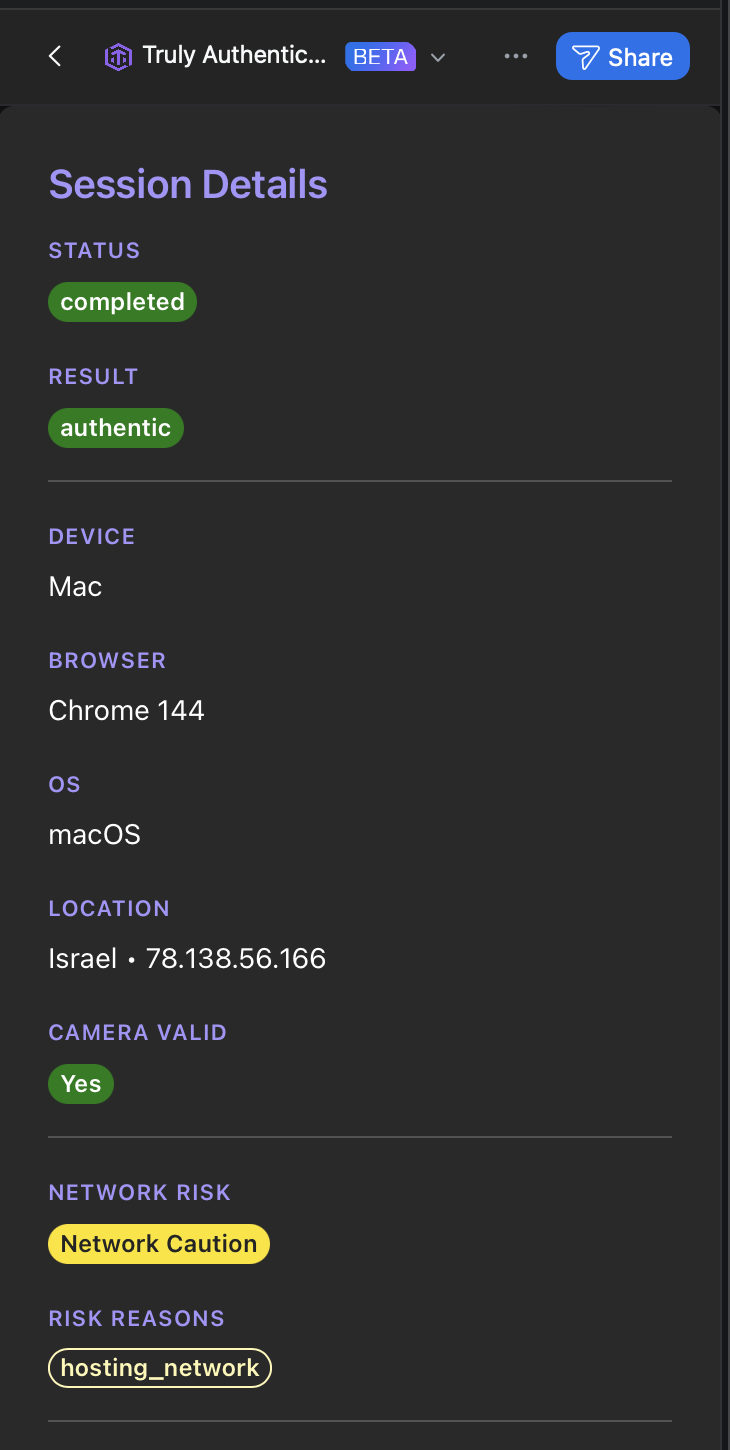The height and width of the screenshot is (1450, 730).
Task: Click the BETA badge
Action: (x=380, y=56)
